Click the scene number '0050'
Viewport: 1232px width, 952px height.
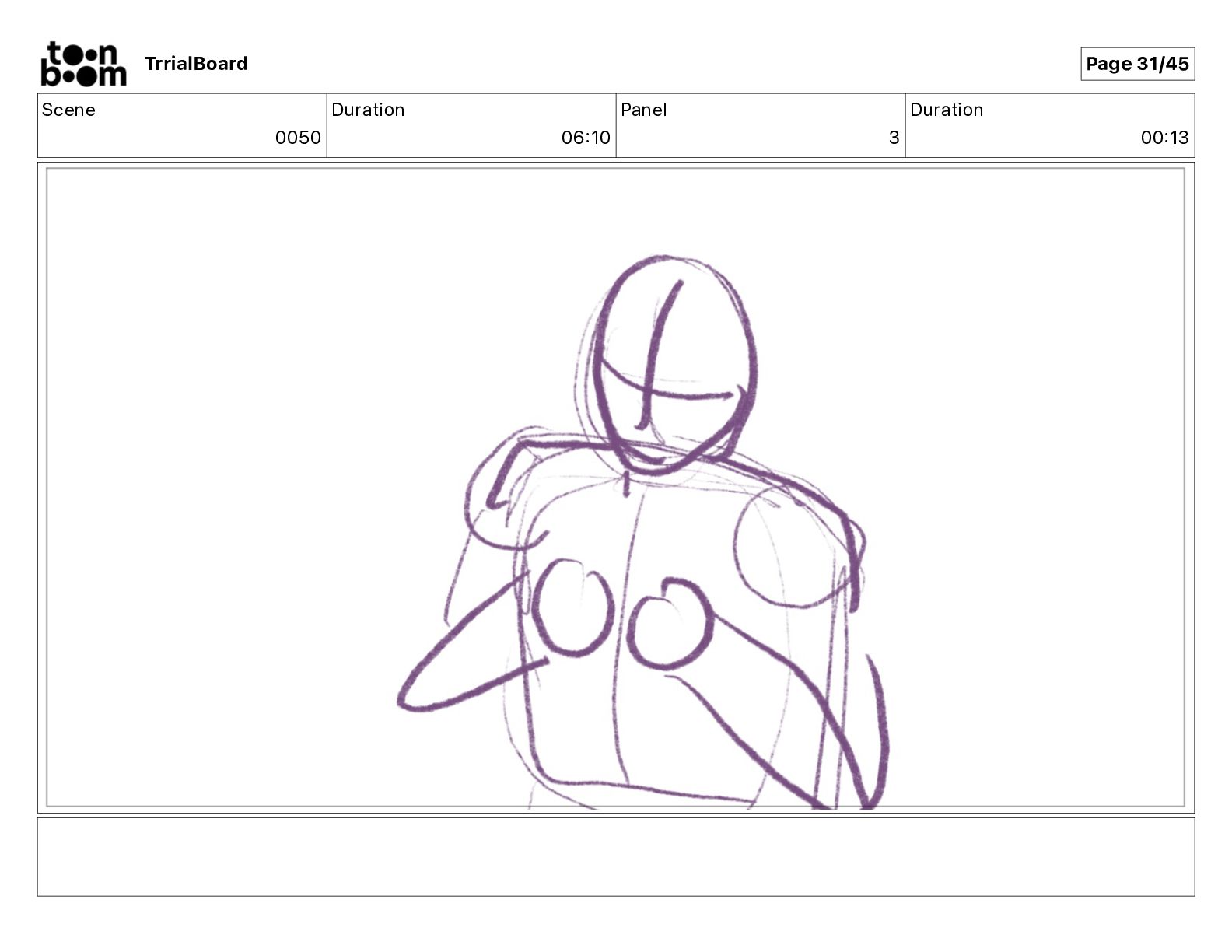tap(298, 138)
